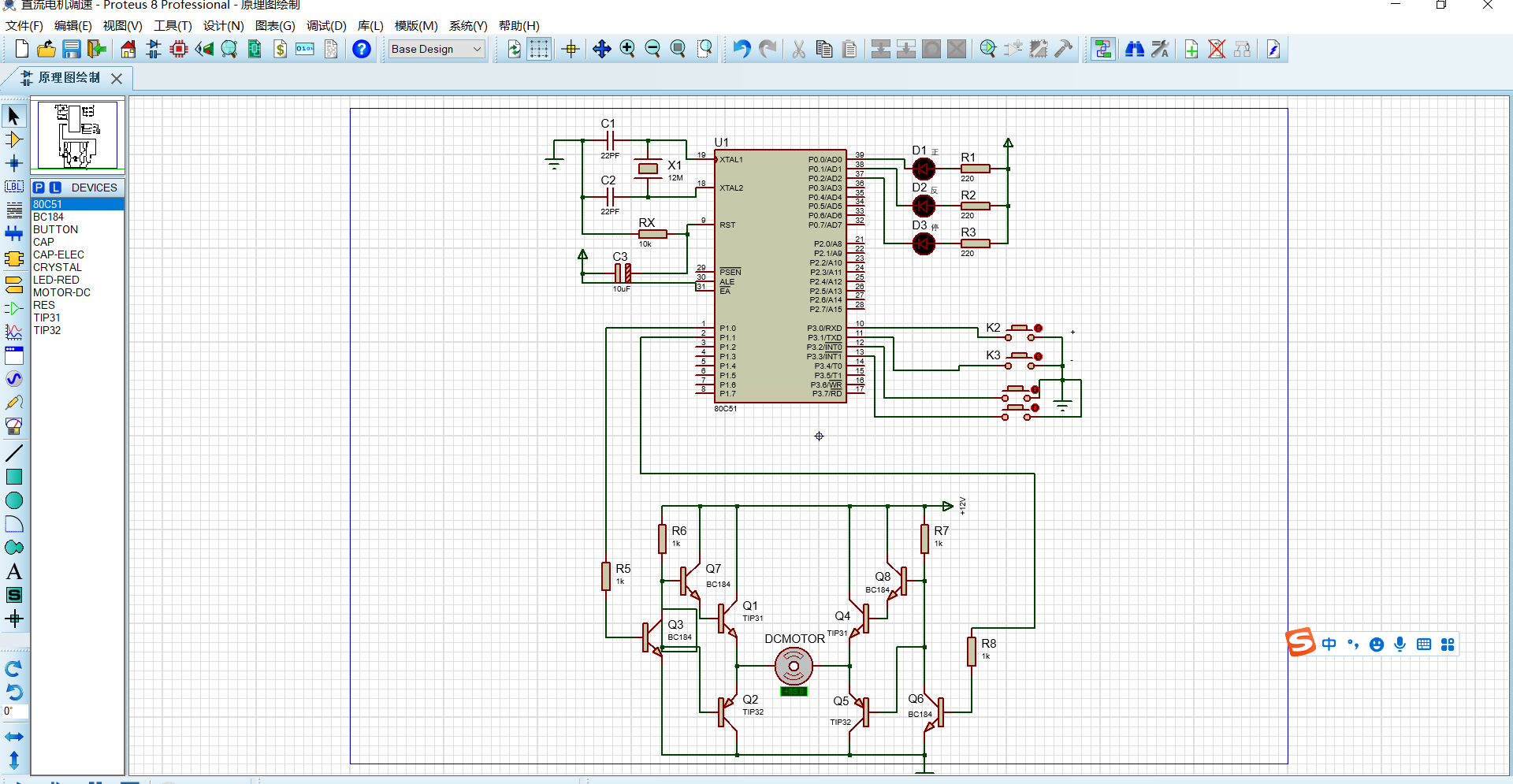The height and width of the screenshot is (784, 1513).
Task: Toggle the false origin crosshair button
Action: 571,50
